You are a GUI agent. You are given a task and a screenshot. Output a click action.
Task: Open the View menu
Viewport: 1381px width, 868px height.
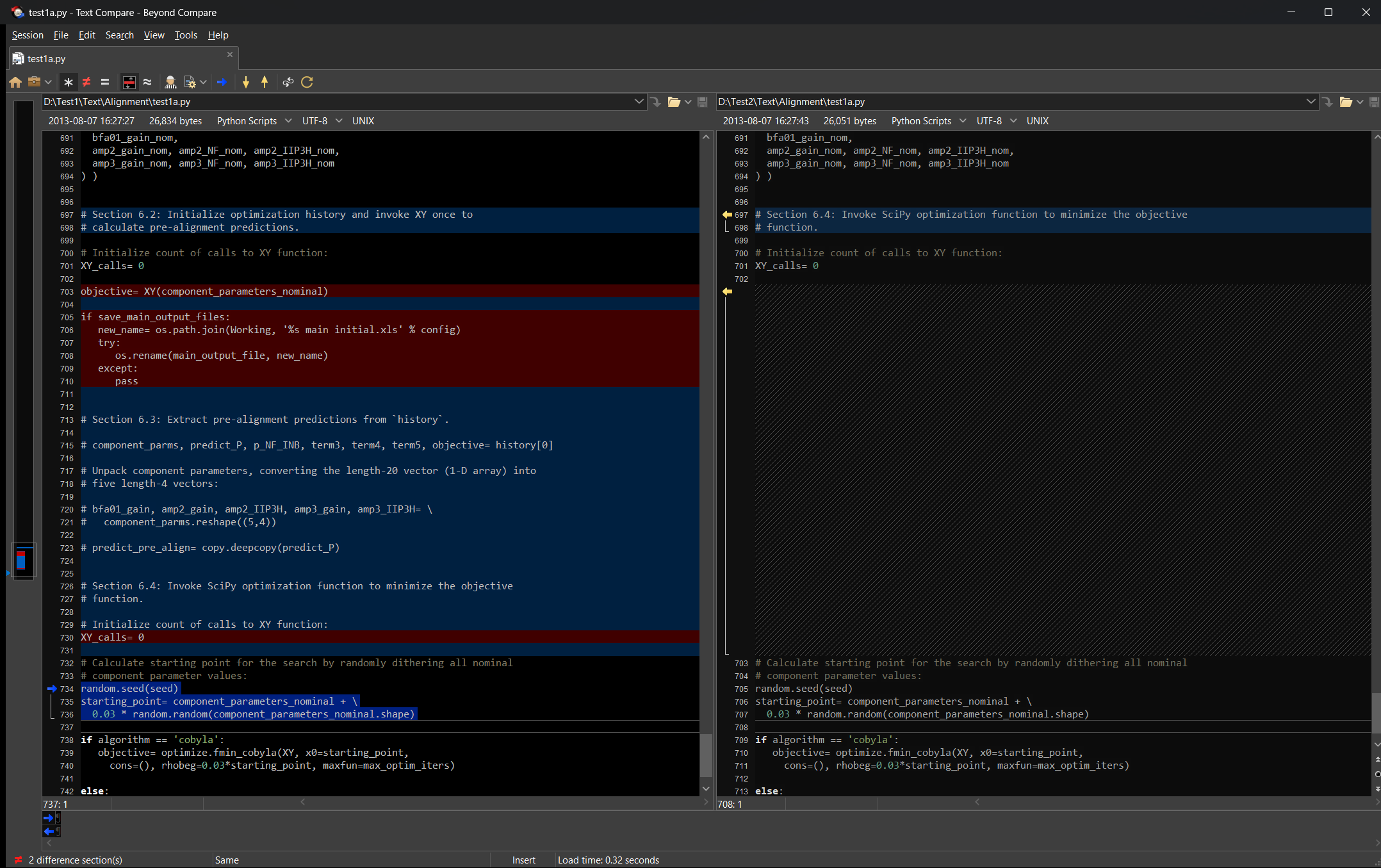[154, 35]
